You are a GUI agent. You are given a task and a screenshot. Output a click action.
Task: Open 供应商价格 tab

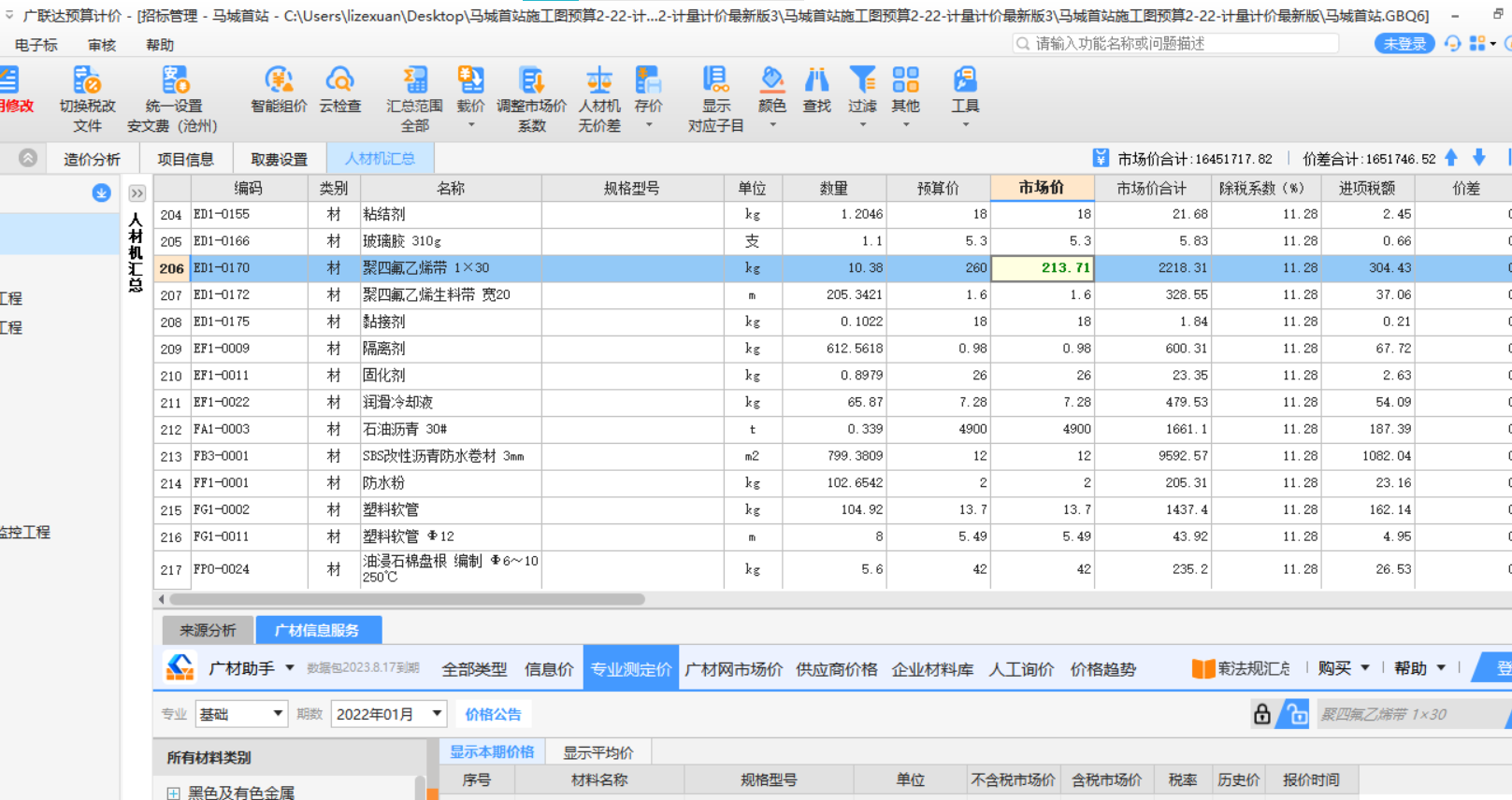click(836, 669)
